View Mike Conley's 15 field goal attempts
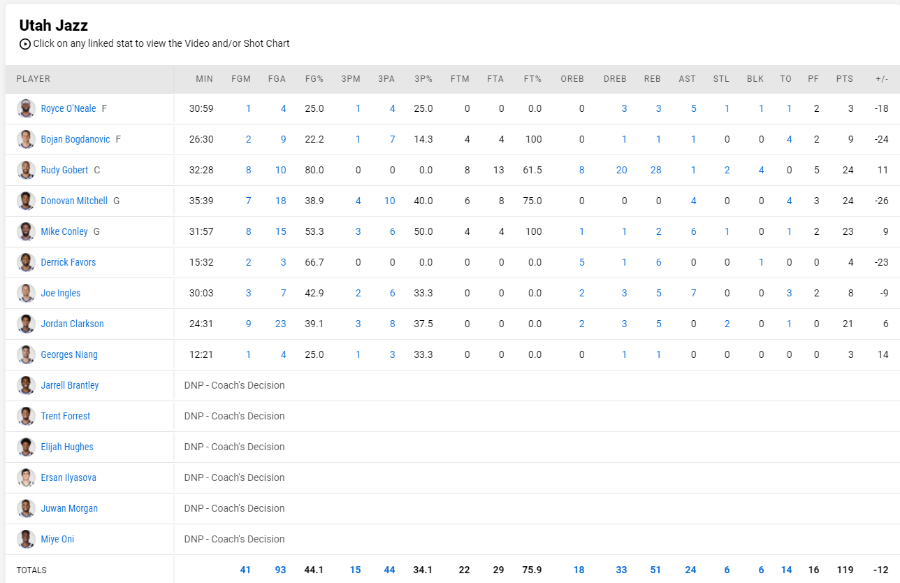The height and width of the screenshot is (583, 900). pos(281,231)
